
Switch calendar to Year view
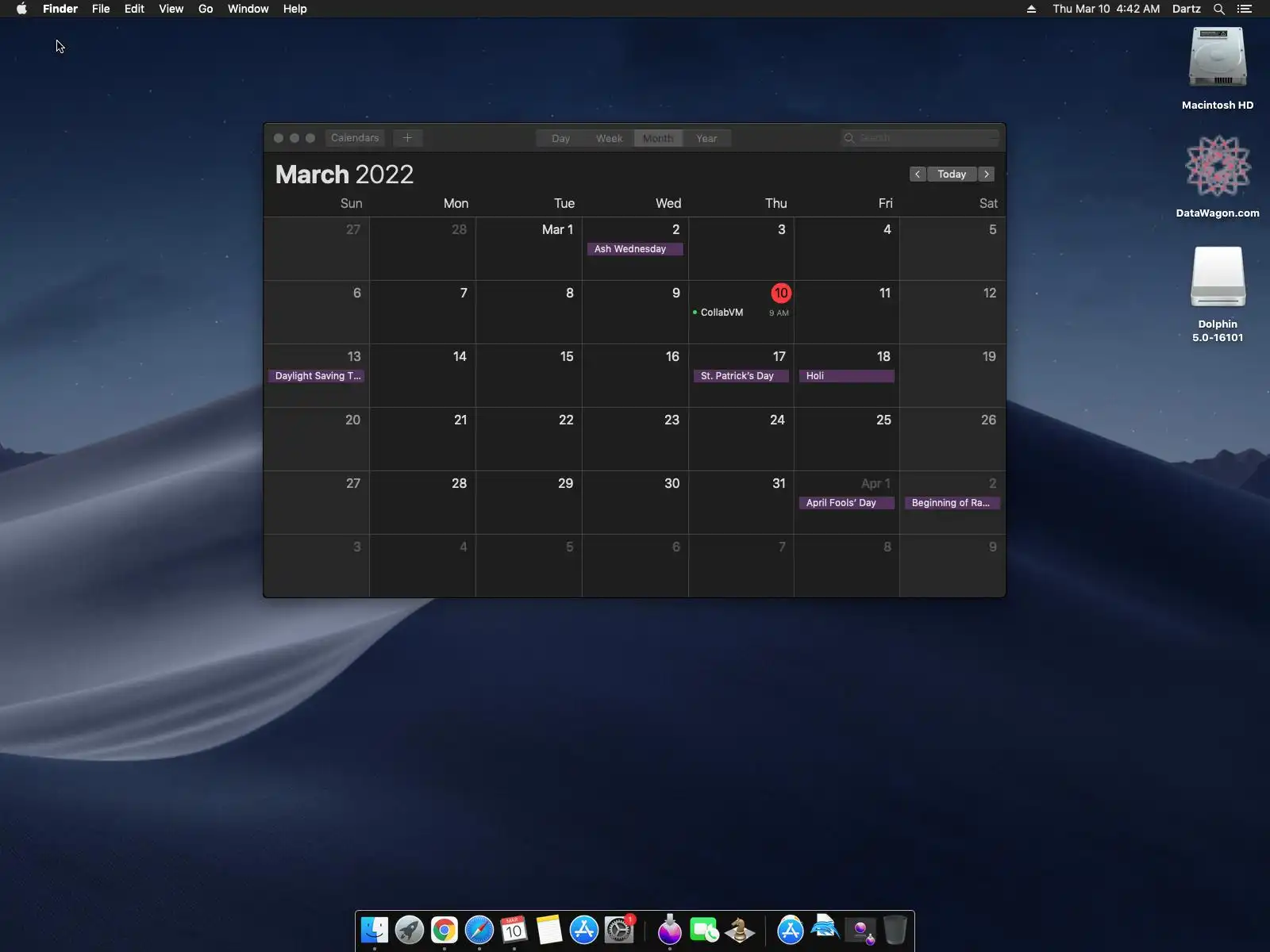706,138
